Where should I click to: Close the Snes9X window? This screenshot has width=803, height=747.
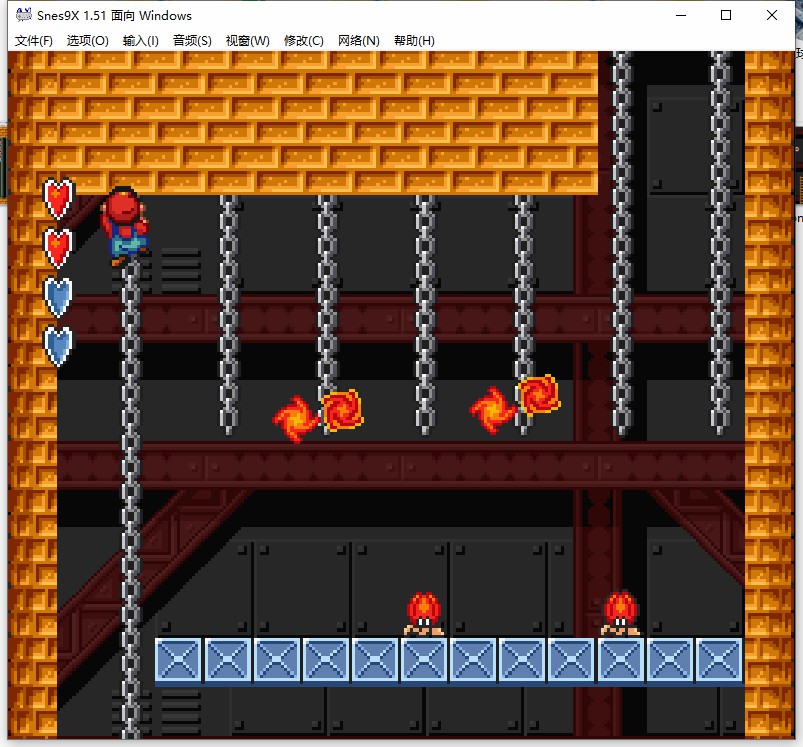click(x=771, y=15)
